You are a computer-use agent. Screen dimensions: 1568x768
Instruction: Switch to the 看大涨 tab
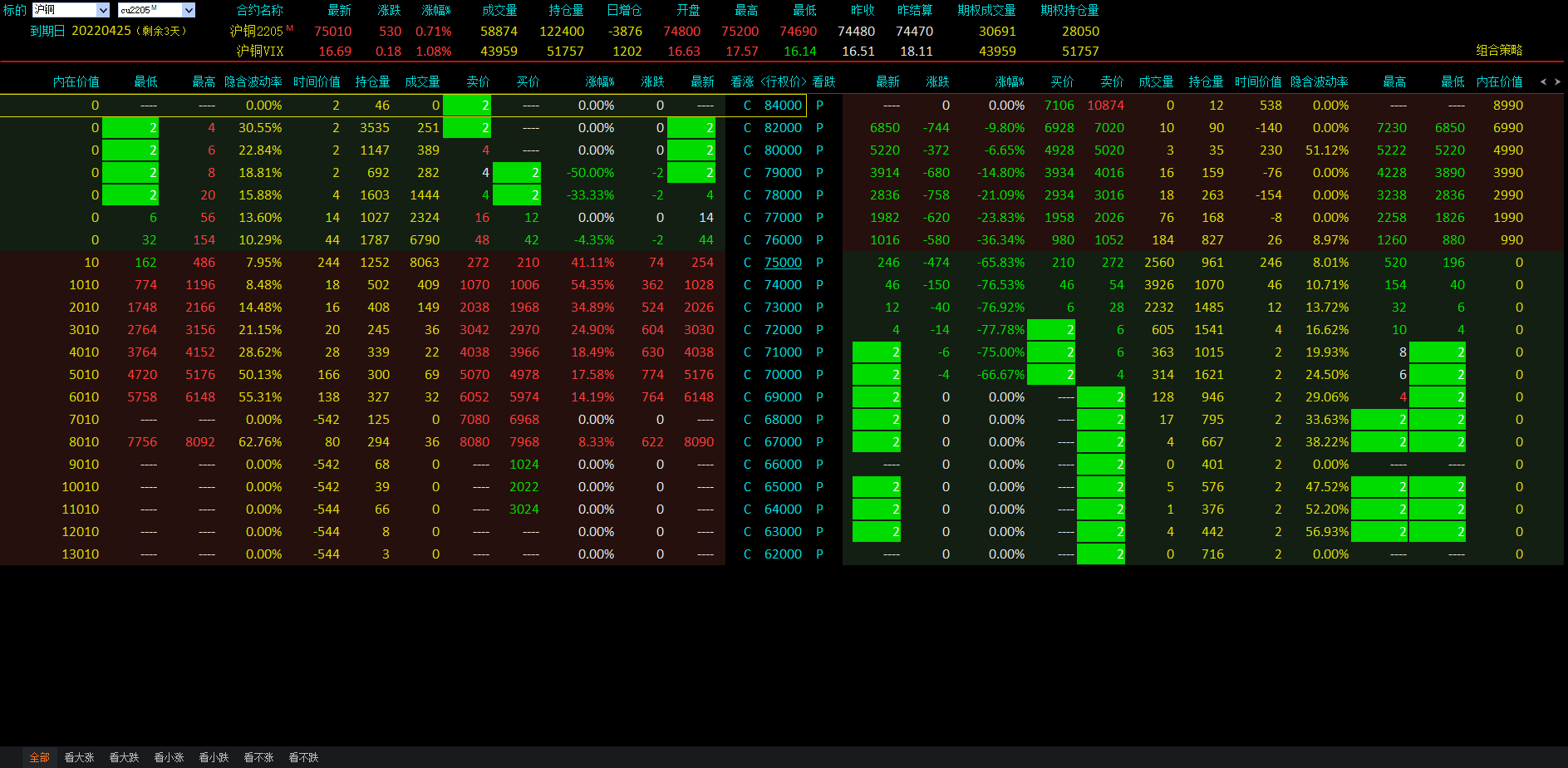pyautogui.click(x=80, y=757)
